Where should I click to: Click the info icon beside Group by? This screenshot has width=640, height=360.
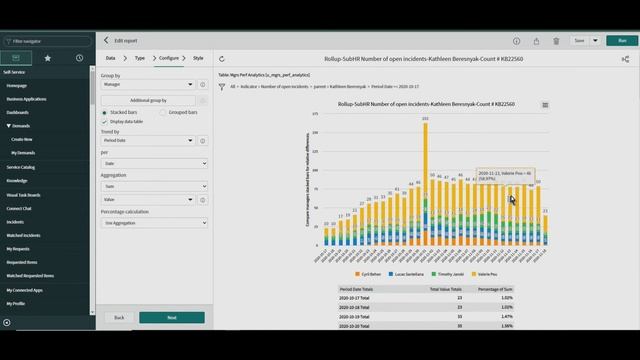[202, 84]
